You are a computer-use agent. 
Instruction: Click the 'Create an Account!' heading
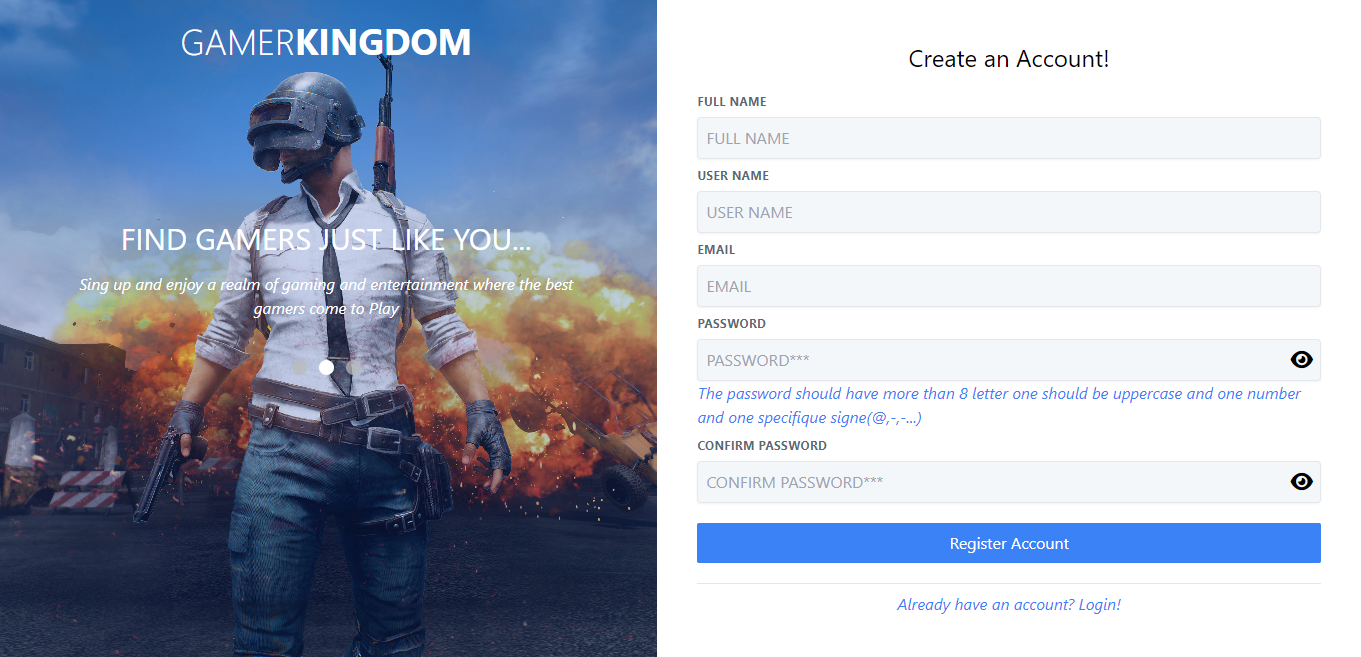[x=1009, y=59]
